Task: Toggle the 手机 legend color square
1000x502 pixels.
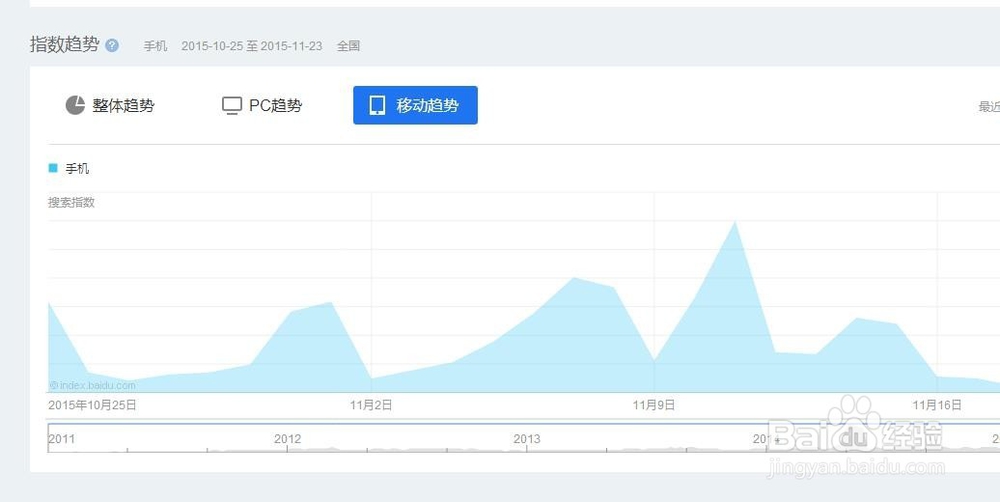Action: (x=53, y=168)
